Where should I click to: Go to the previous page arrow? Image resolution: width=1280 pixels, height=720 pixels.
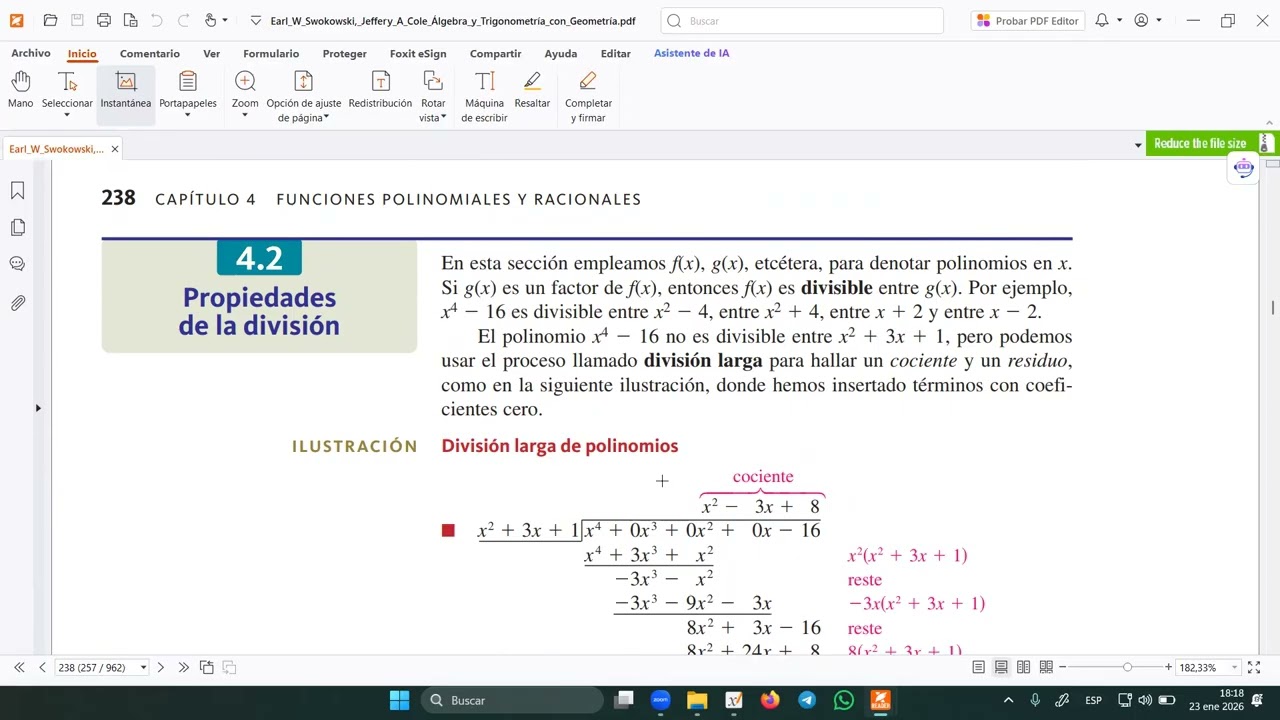[x=42, y=667]
